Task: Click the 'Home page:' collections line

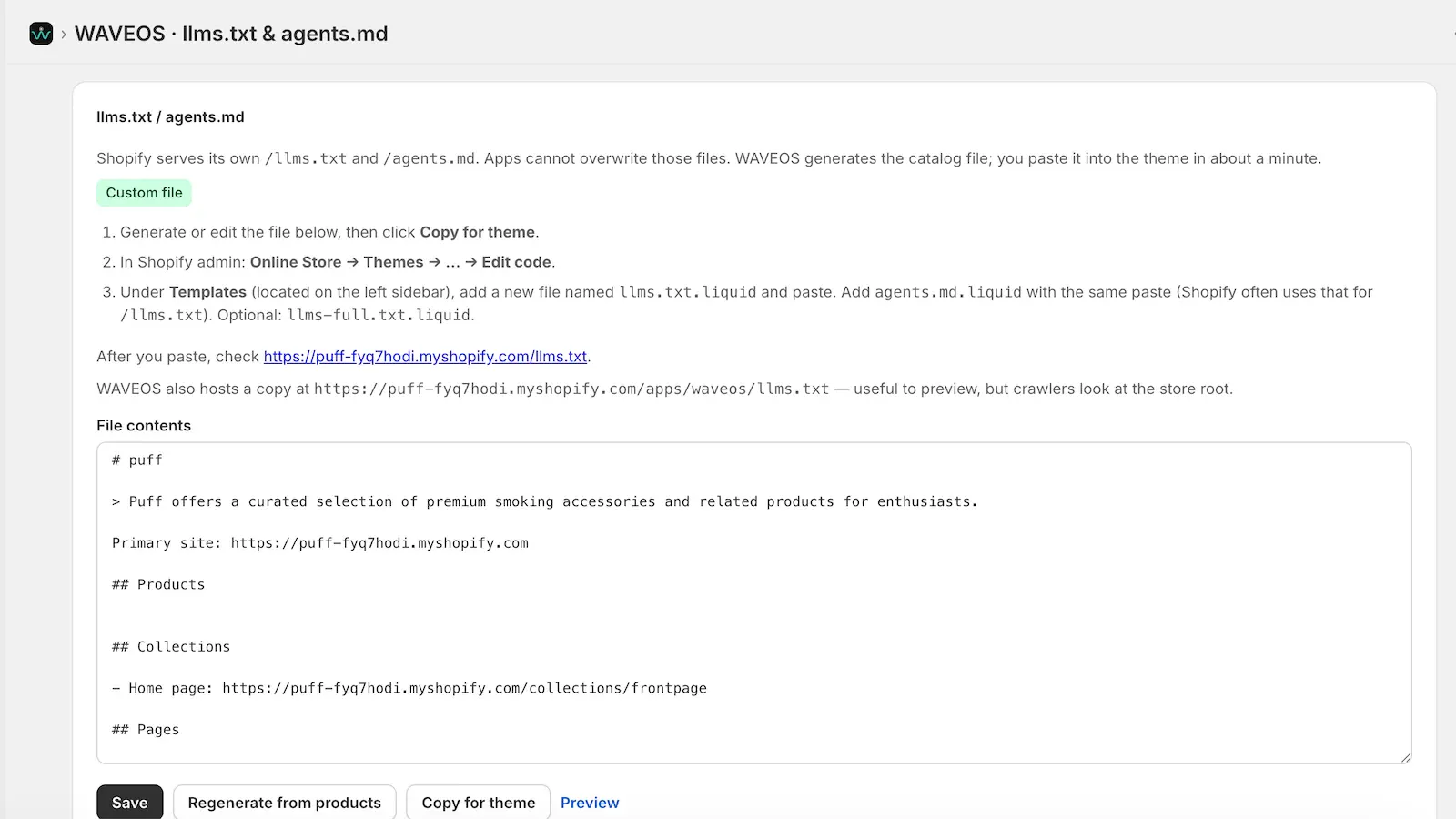Action: [409, 688]
